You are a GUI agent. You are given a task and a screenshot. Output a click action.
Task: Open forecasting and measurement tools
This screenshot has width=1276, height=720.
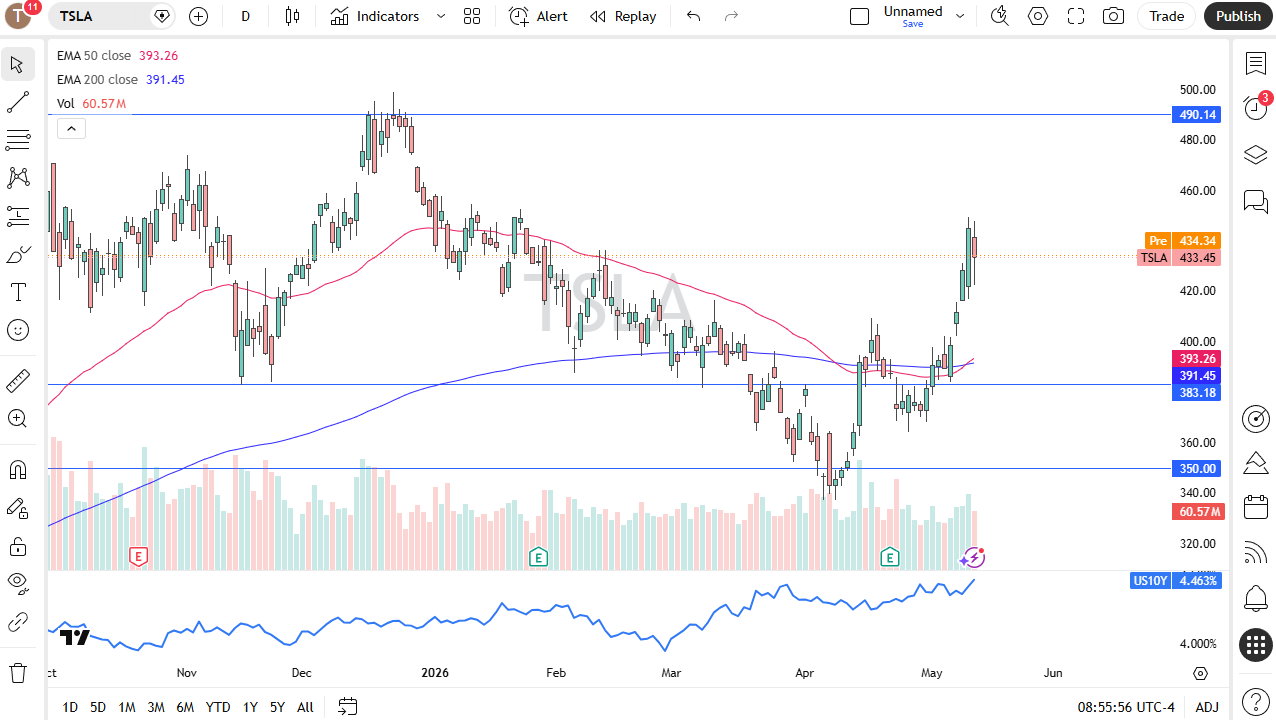coord(17,216)
